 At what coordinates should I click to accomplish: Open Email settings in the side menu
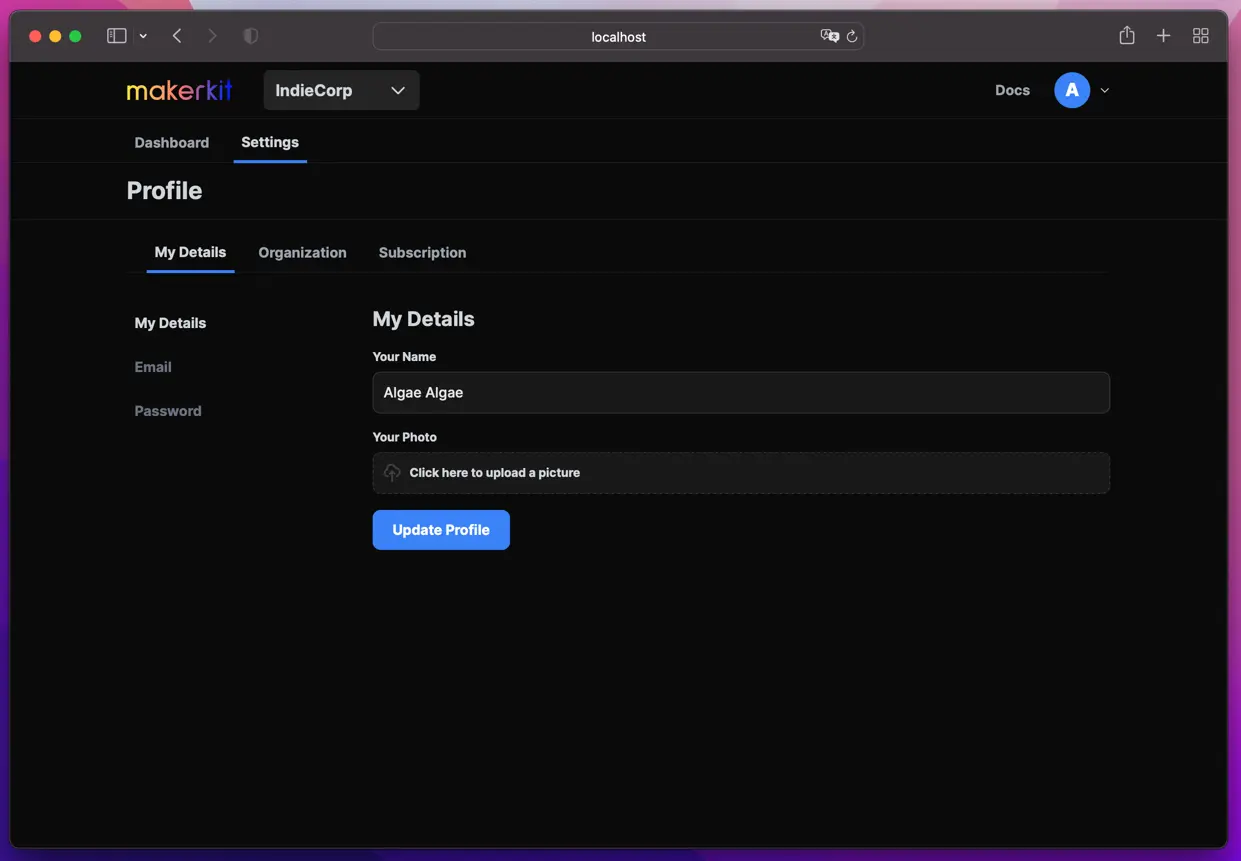pos(153,367)
